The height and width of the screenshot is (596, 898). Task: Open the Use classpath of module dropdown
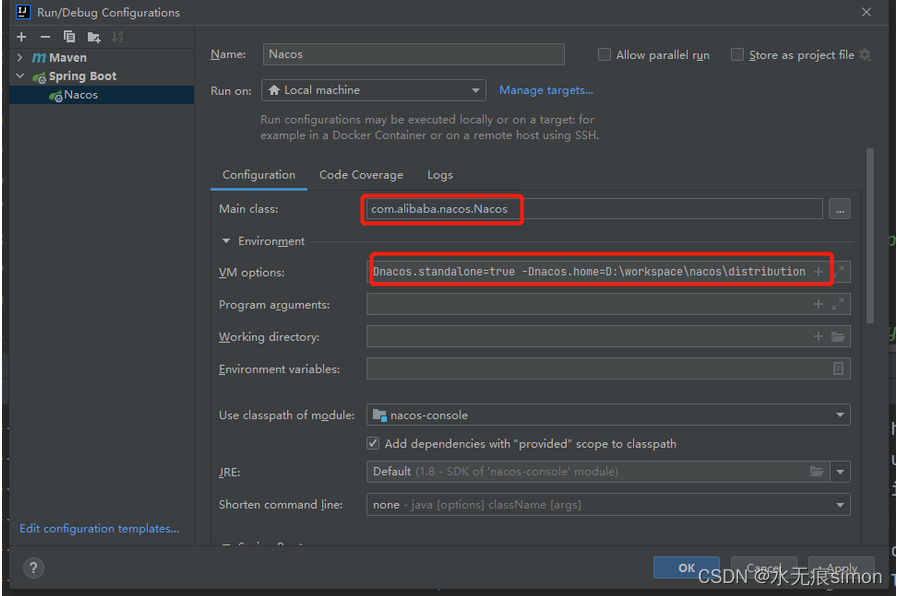click(608, 415)
